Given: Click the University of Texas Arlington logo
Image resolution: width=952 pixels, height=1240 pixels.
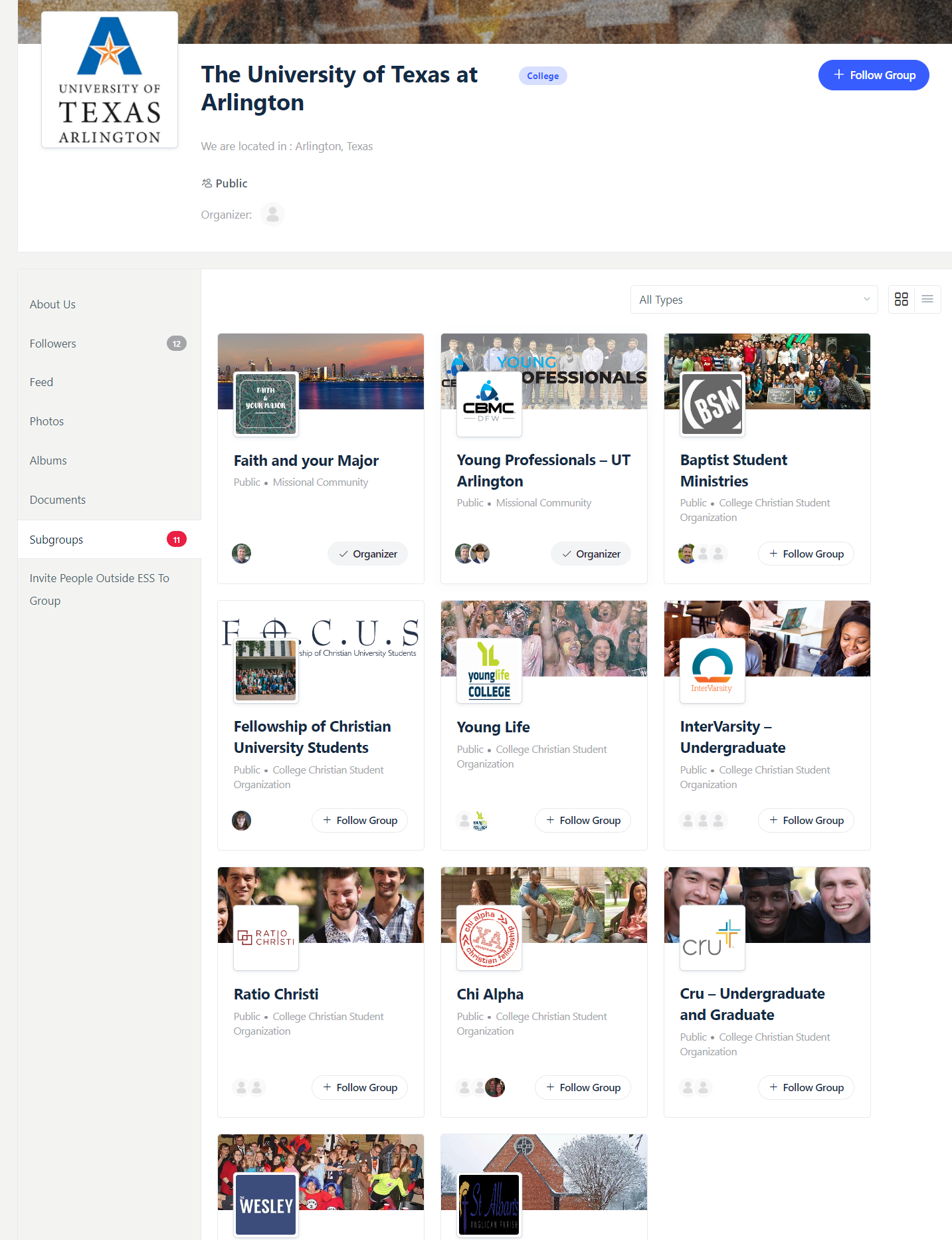Looking at the screenshot, I should tap(110, 80).
